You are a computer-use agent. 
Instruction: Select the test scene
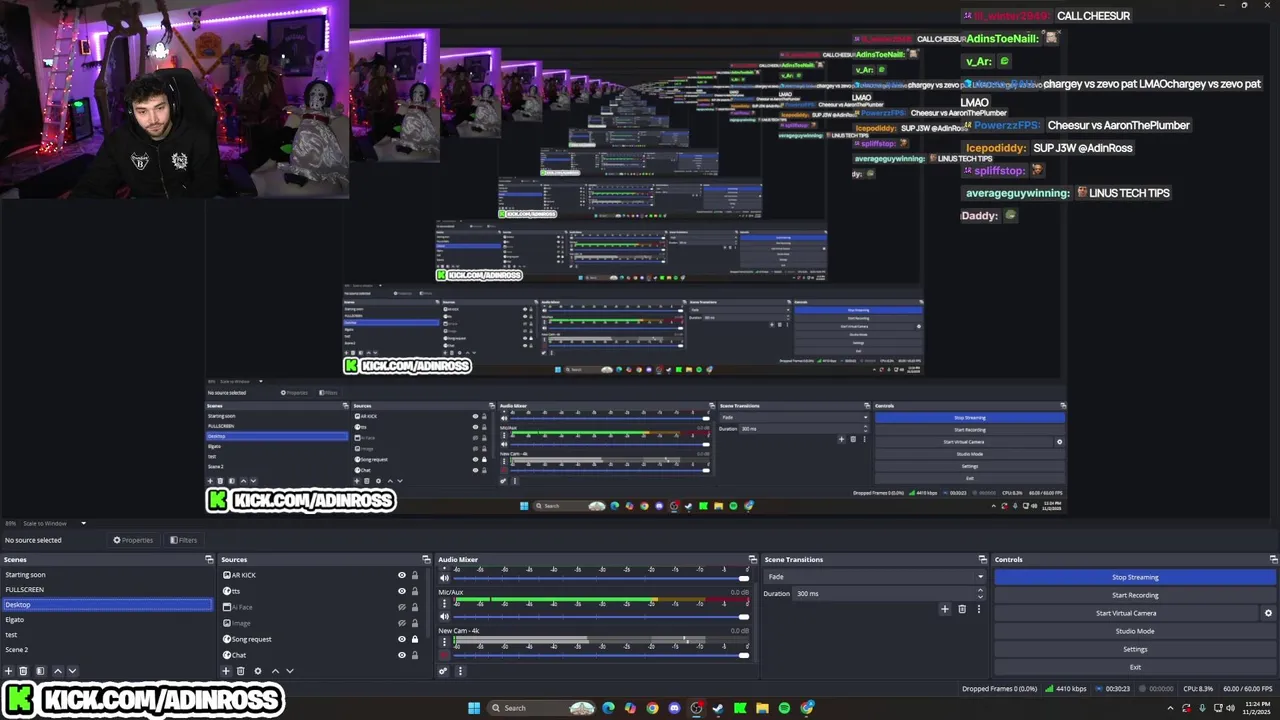(x=106, y=635)
